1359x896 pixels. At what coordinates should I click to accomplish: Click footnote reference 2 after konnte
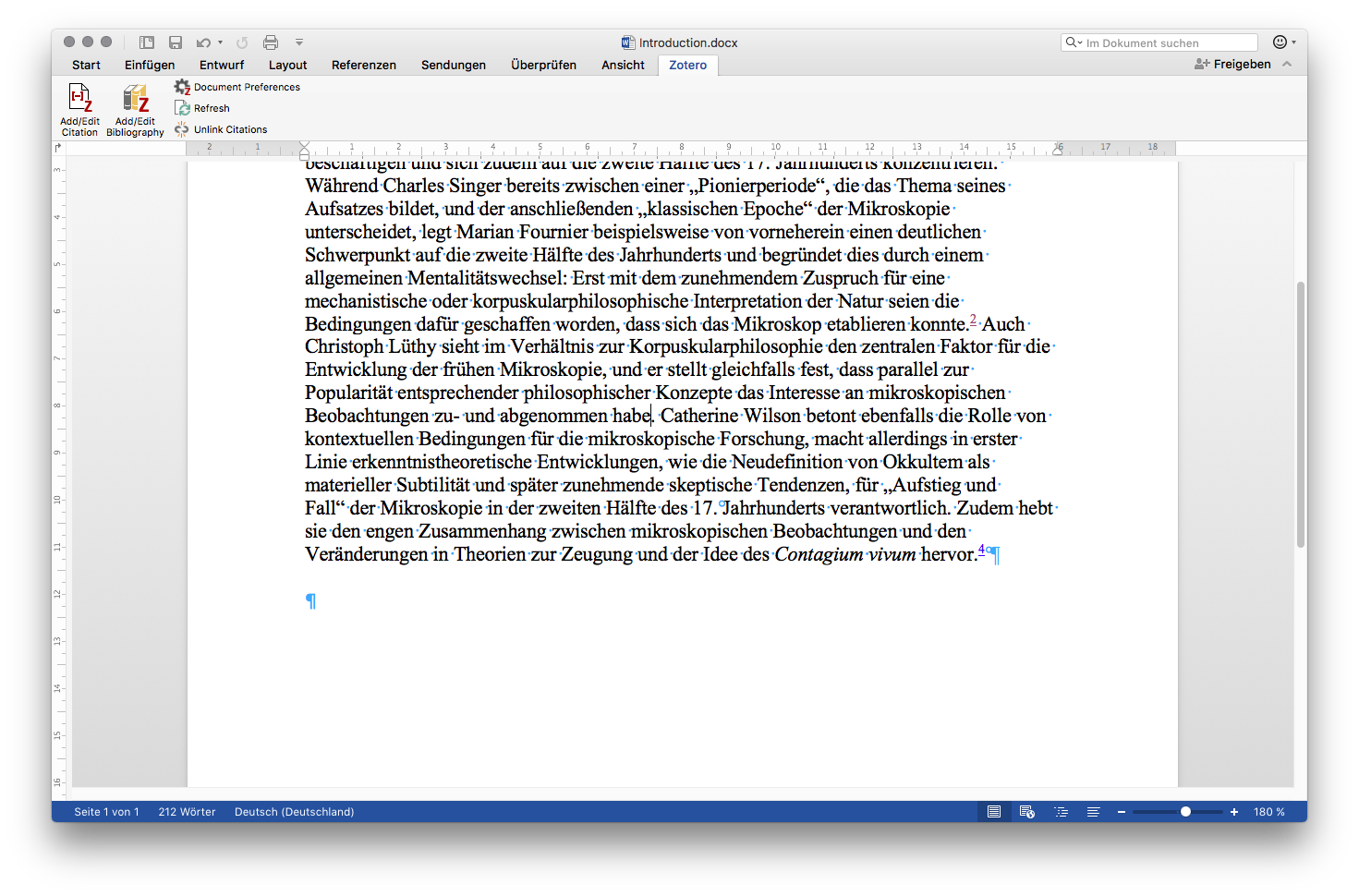973,320
